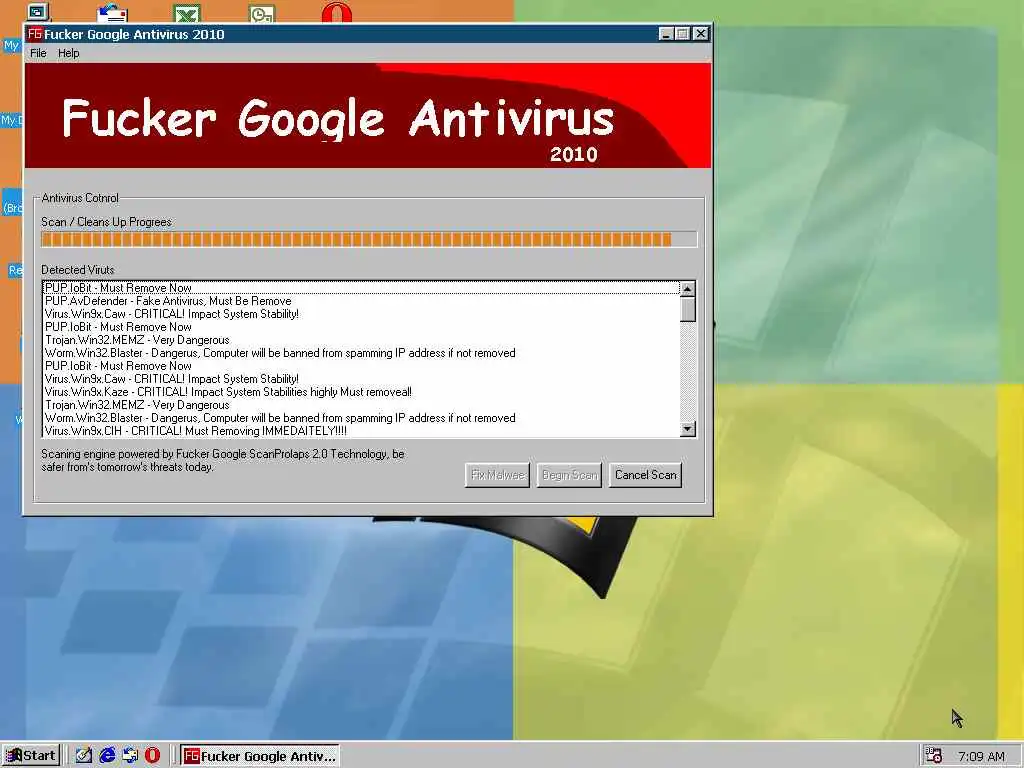Screen dimensions: 1024x768
Task: Click the greyed-out Begin Scan button
Action: [569, 475]
